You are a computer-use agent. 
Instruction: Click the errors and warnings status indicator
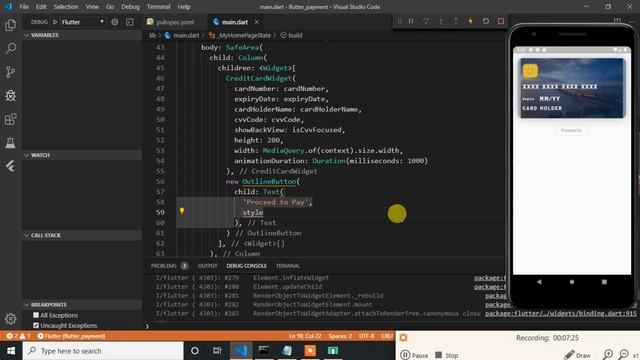pyautogui.click(x=18, y=336)
